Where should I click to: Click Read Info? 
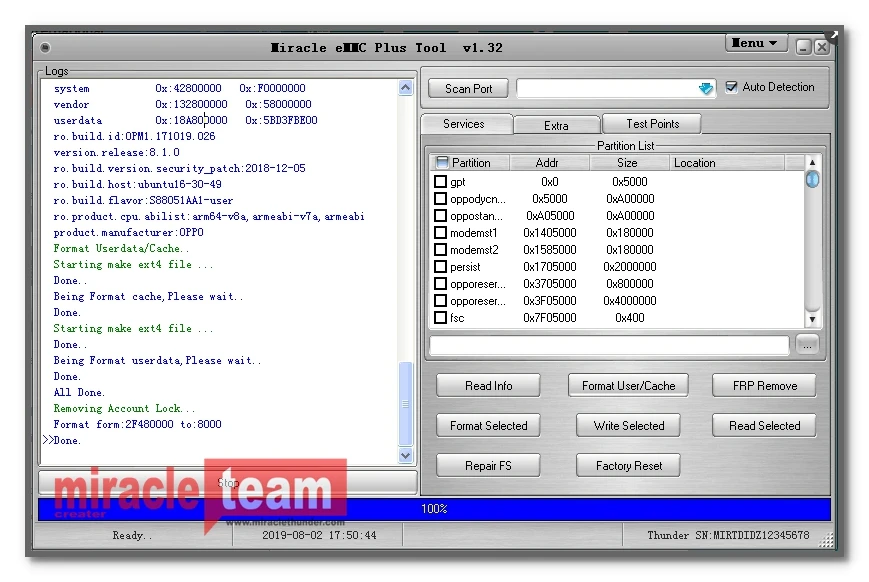pyautogui.click(x=488, y=385)
